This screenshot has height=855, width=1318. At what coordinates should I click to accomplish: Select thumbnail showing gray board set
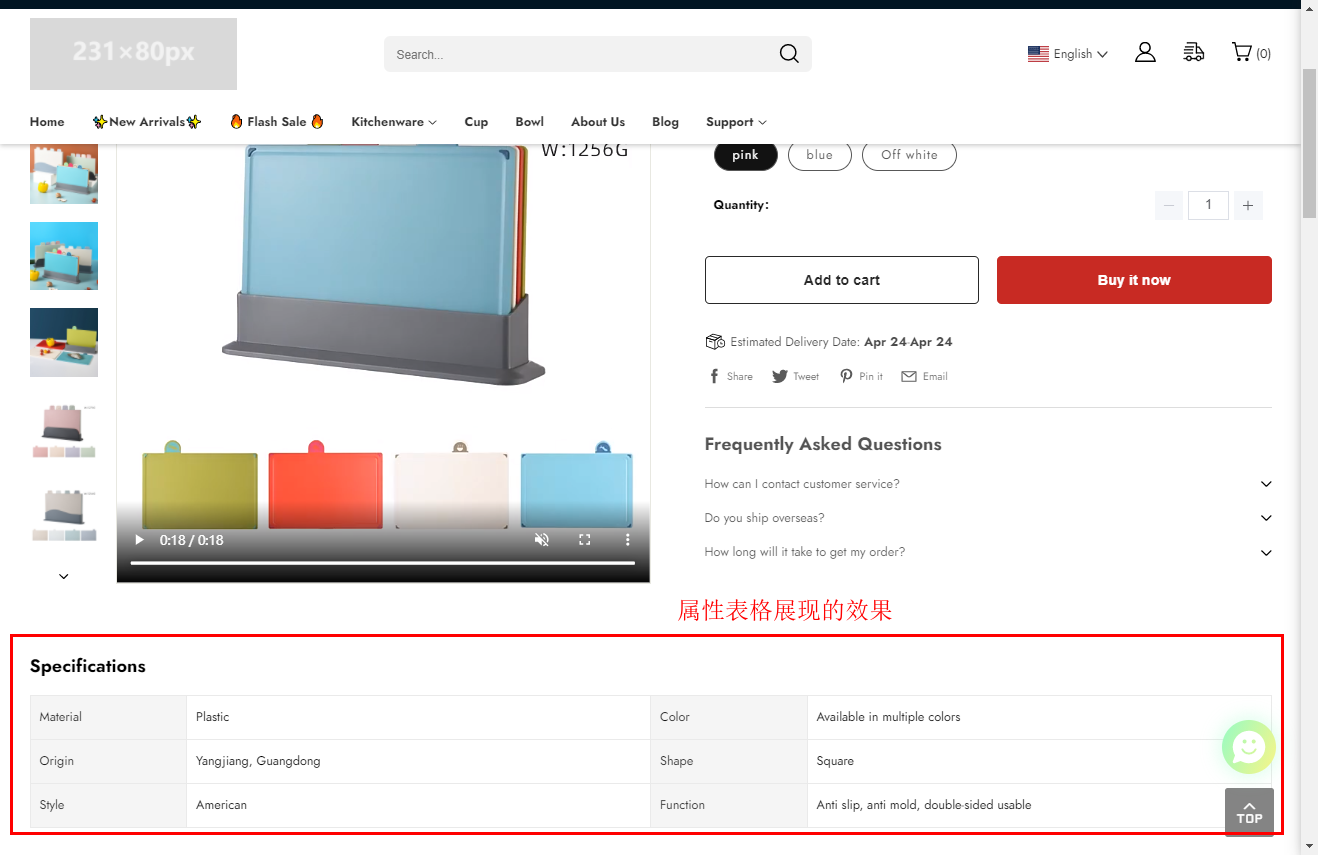pos(64,515)
